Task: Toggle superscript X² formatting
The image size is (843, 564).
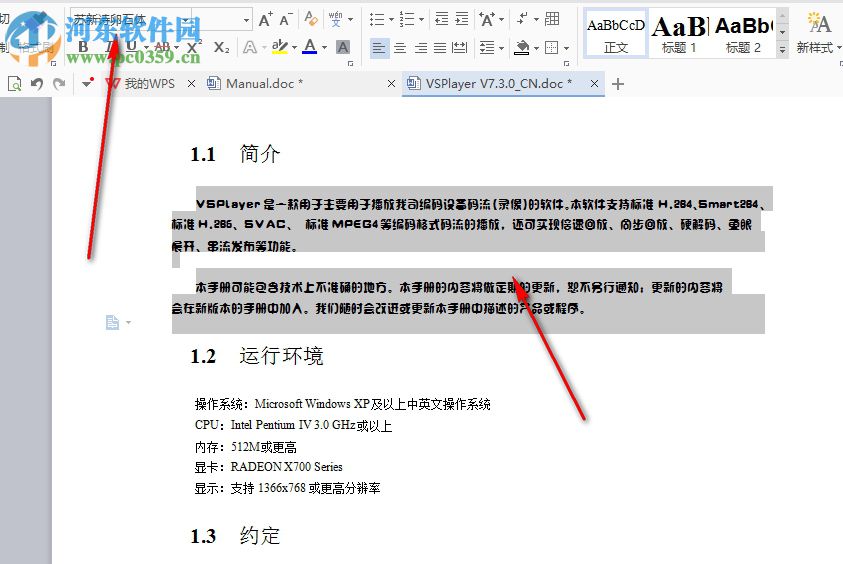Action: pos(194,47)
